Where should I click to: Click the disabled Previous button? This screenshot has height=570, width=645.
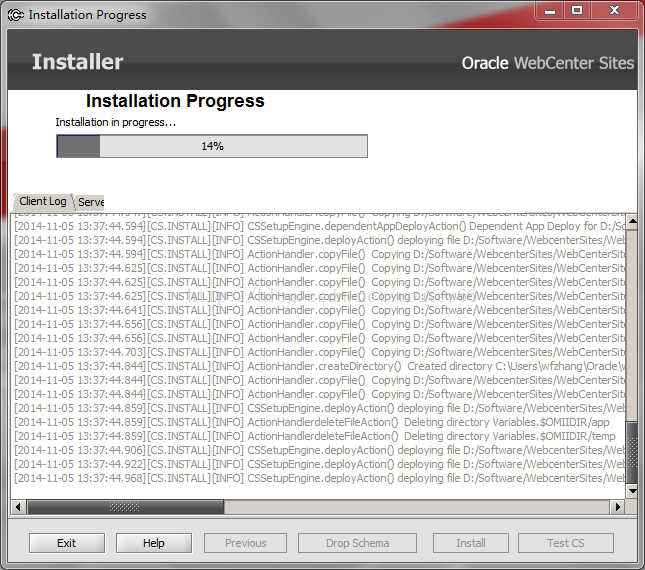pos(246,543)
